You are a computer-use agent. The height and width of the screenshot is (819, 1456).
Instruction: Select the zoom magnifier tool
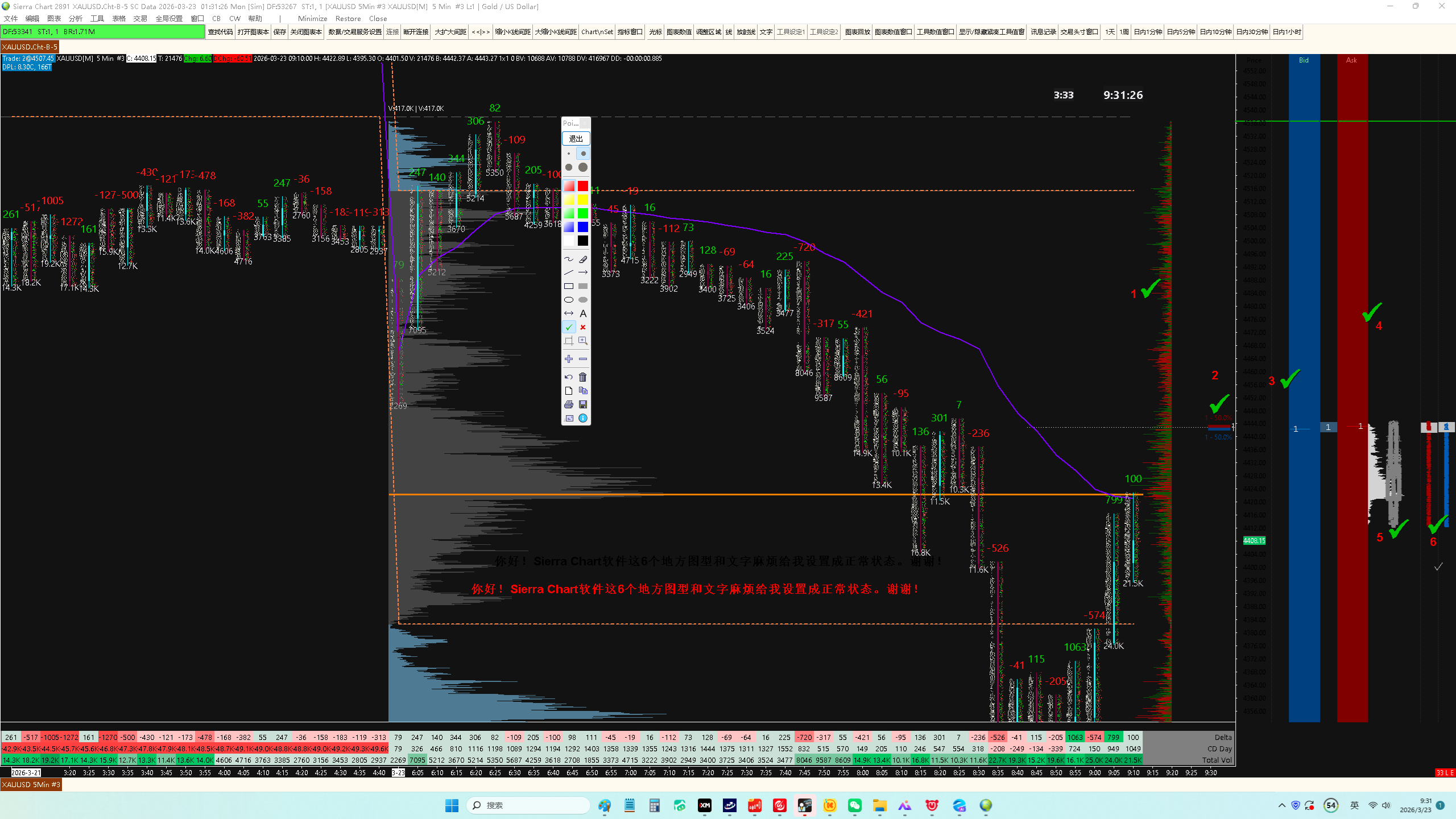pos(583,341)
